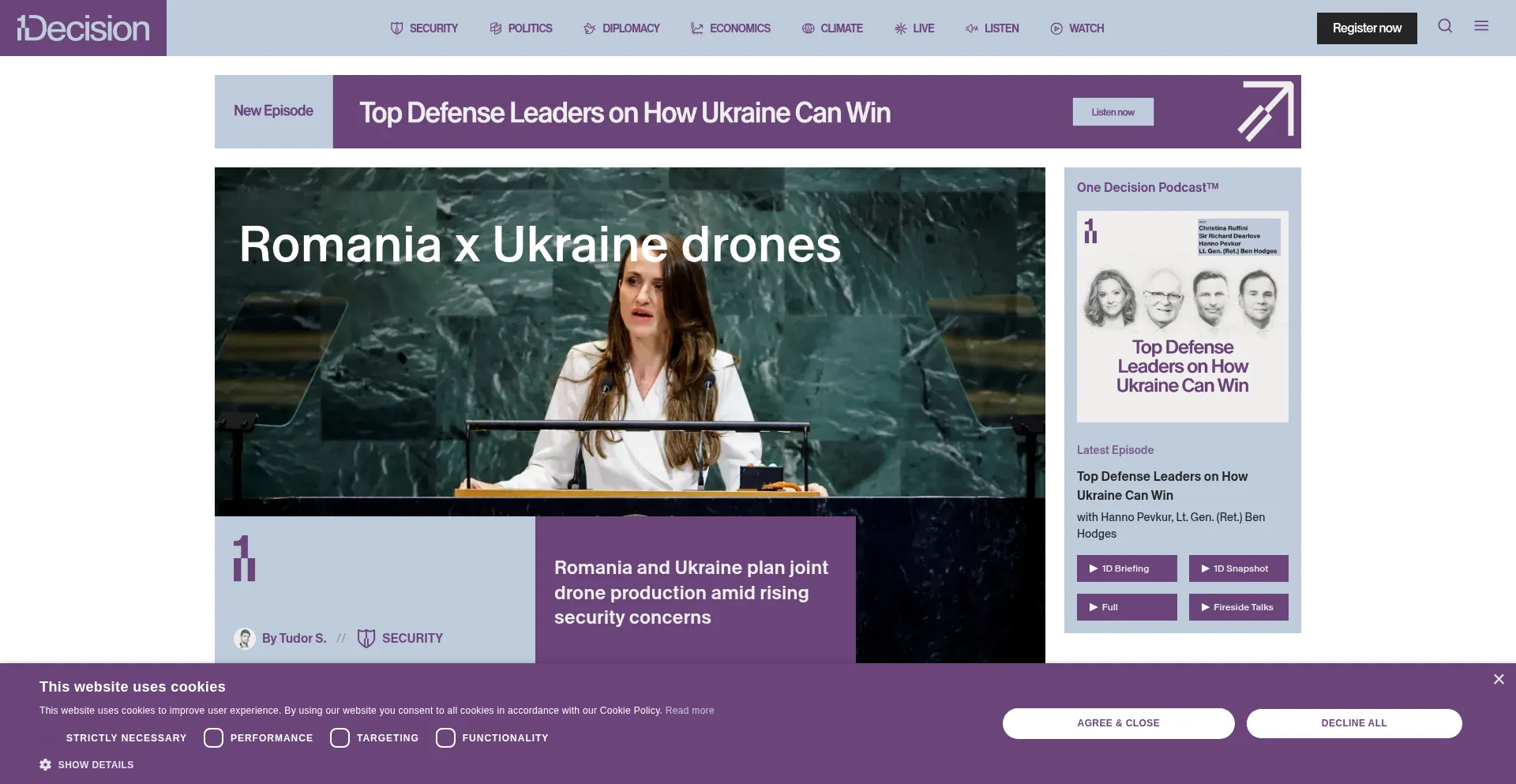Click the diagonal arrow icon on banner
This screenshot has height=784, width=1516.
coord(1265,111)
